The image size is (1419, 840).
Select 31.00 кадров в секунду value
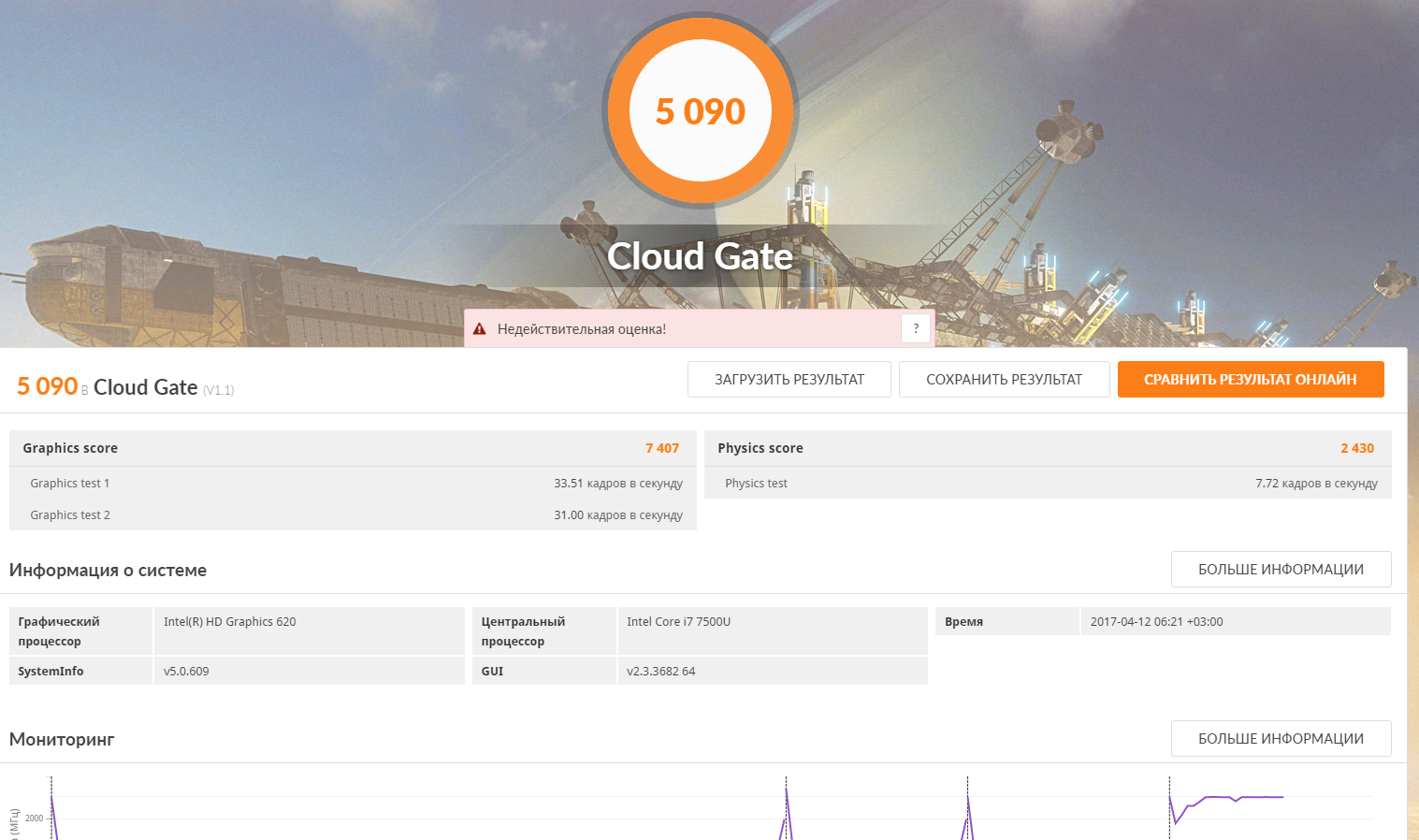pyautogui.click(x=618, y=515)
